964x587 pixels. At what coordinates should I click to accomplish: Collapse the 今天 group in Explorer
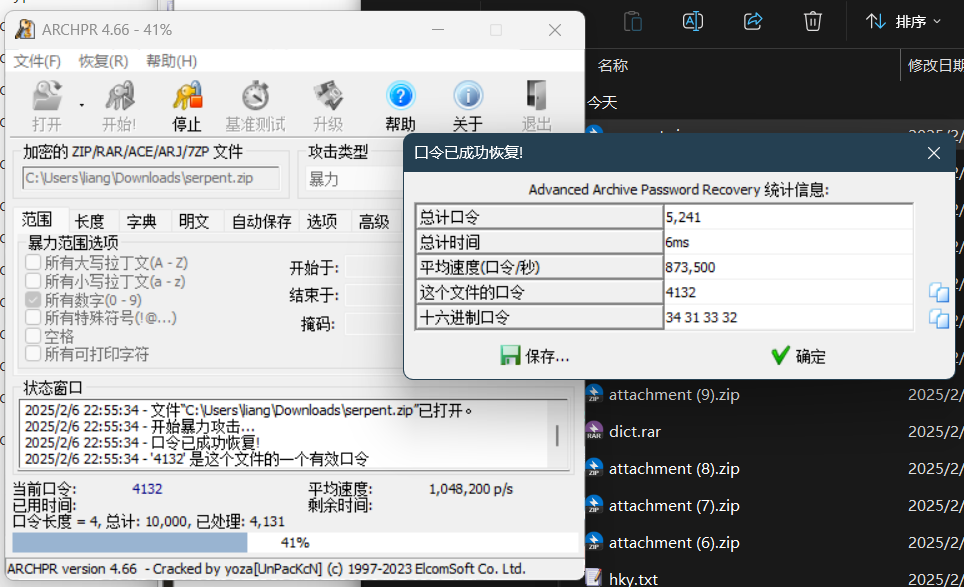[602, 102]
